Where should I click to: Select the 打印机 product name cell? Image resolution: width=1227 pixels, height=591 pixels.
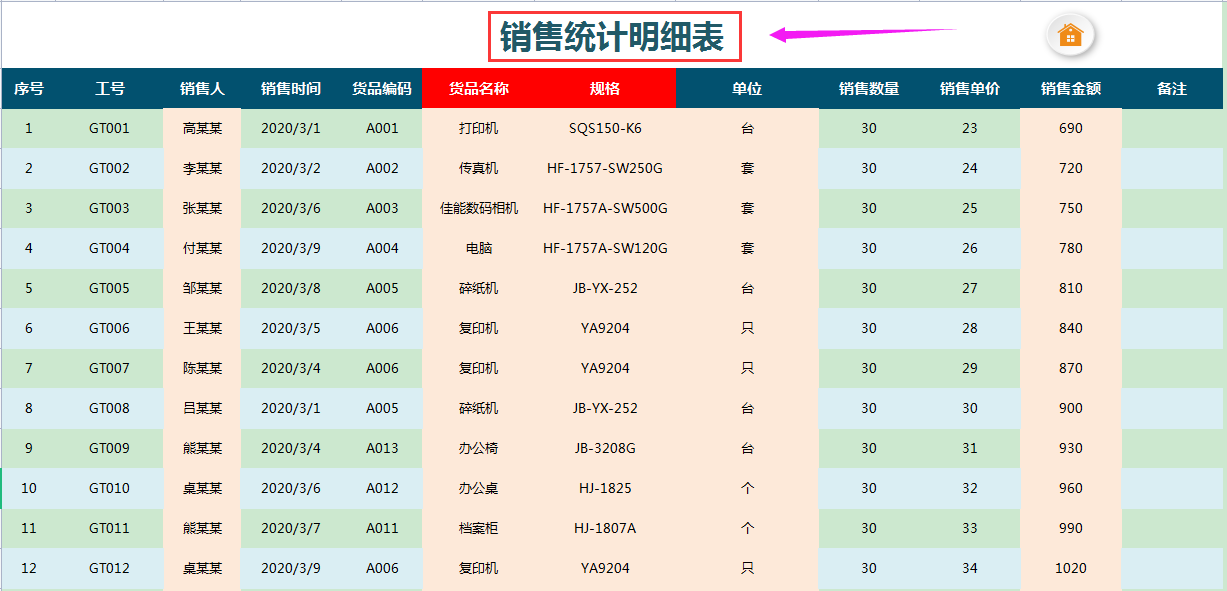coord(479,128)
